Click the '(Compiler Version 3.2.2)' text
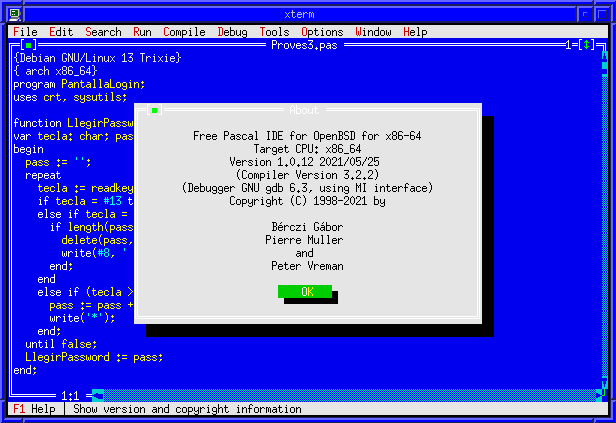The width and height of the screenshot is (616, 423). click(307, 175)
